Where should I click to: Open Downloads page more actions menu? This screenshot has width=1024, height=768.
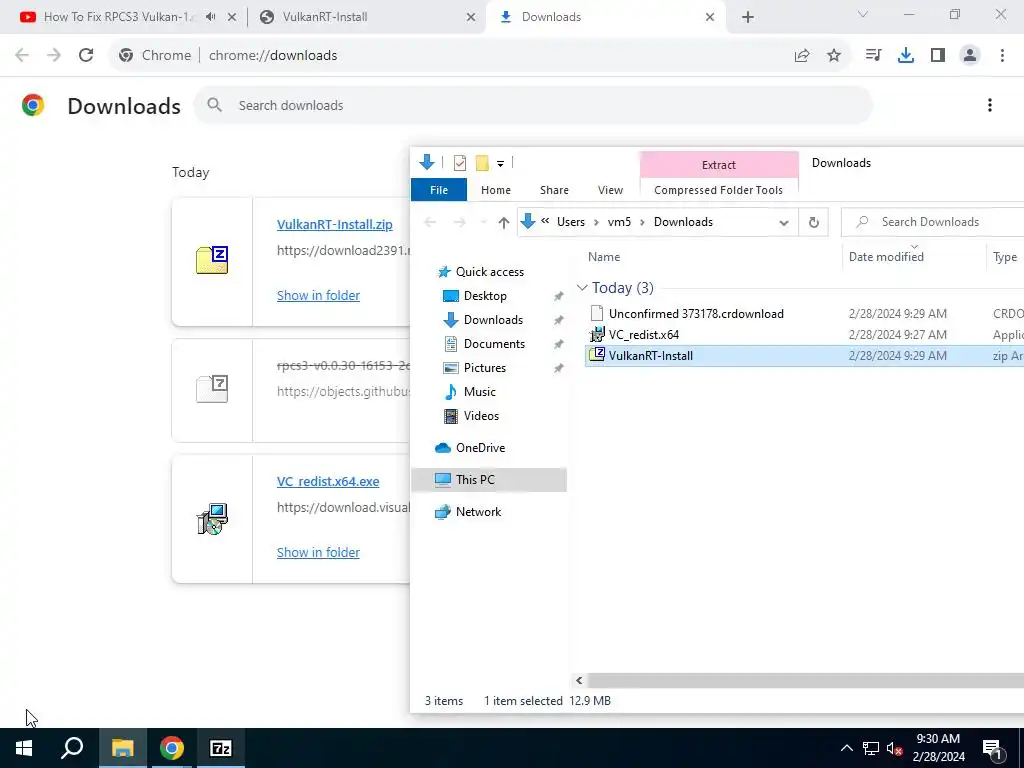pyautogui.click(x=990, y=105)
